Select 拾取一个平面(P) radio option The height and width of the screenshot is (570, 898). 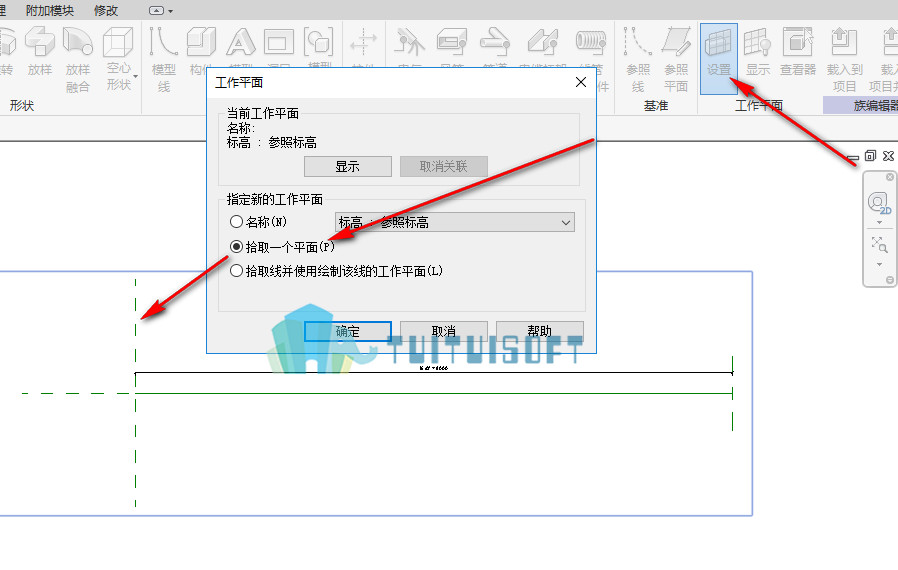click(x=282, y=247)
